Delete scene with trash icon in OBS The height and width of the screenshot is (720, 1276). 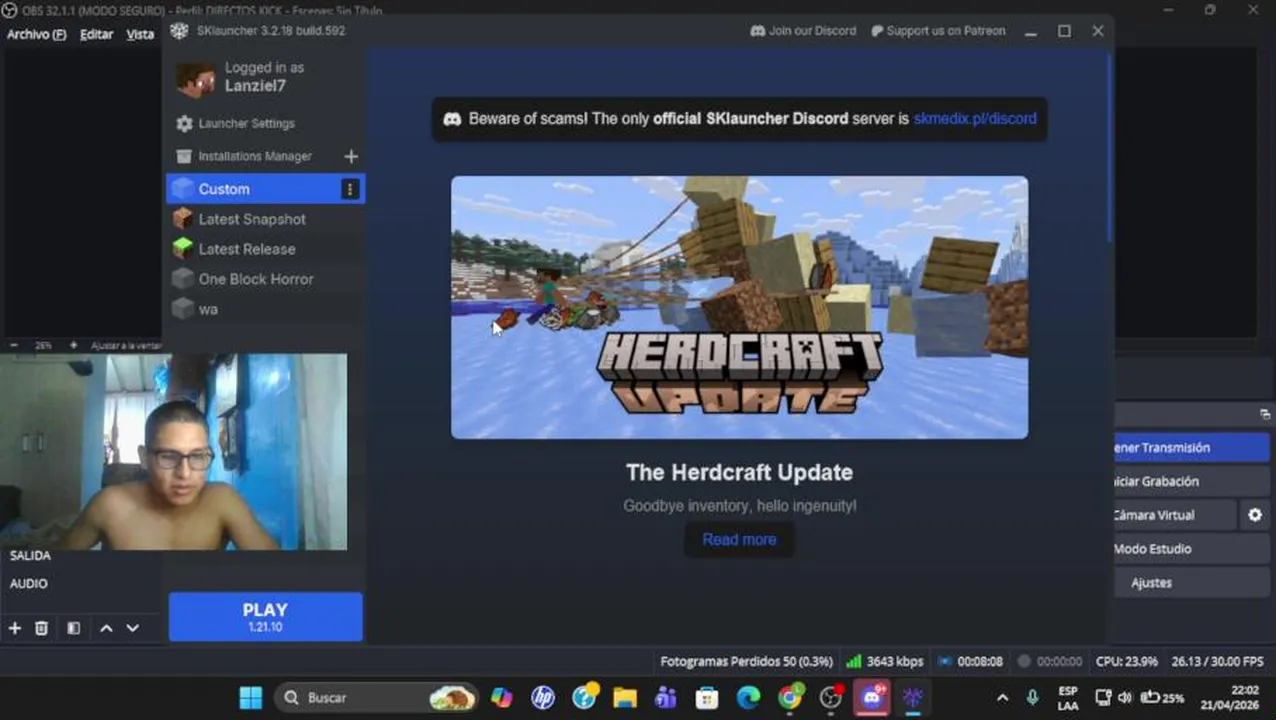click(x=41, y=628)
